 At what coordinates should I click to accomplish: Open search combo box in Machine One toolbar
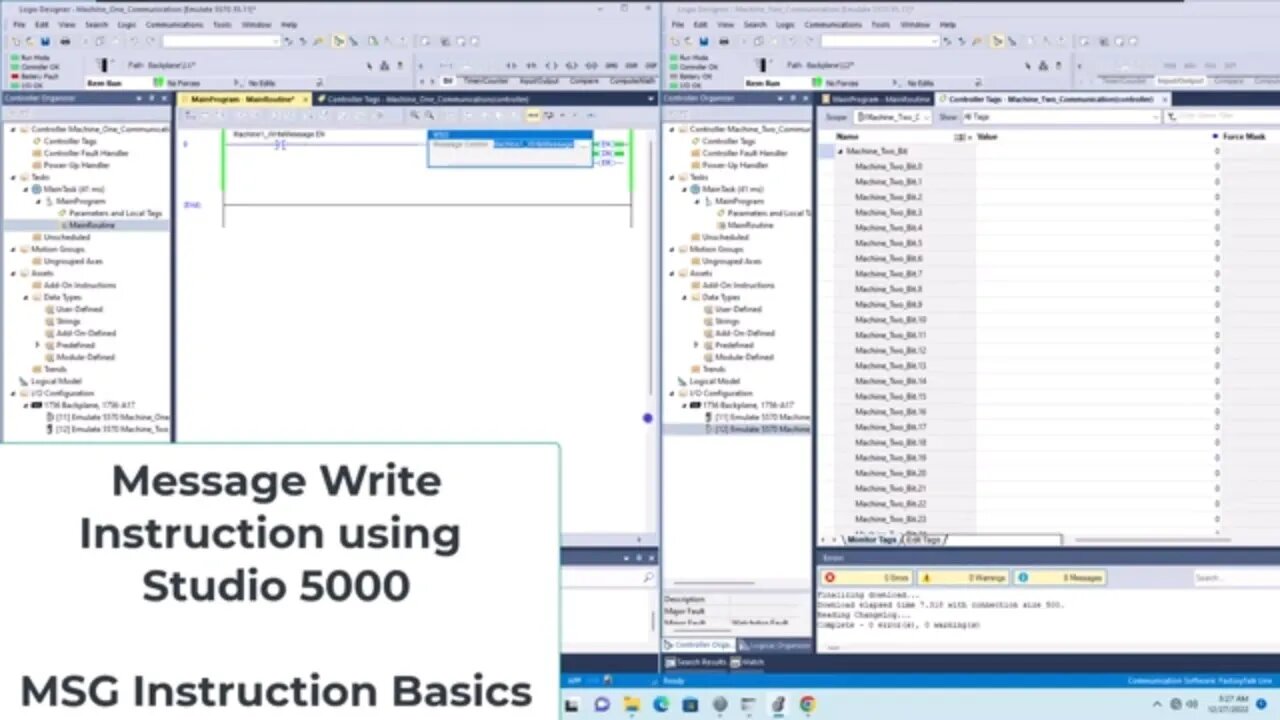tap(220, 41)
